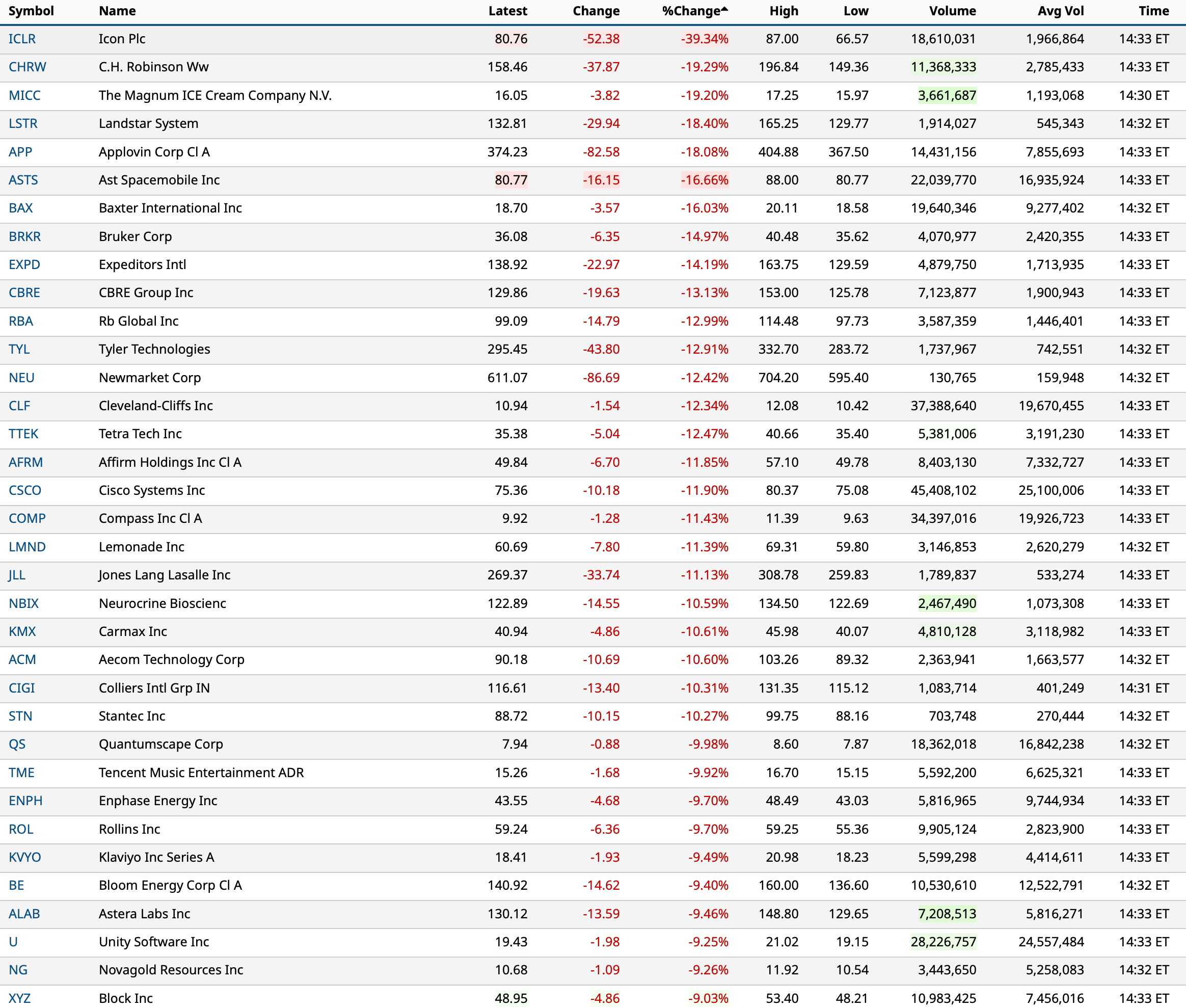Sort table by Symbol column header

point(31,11)
